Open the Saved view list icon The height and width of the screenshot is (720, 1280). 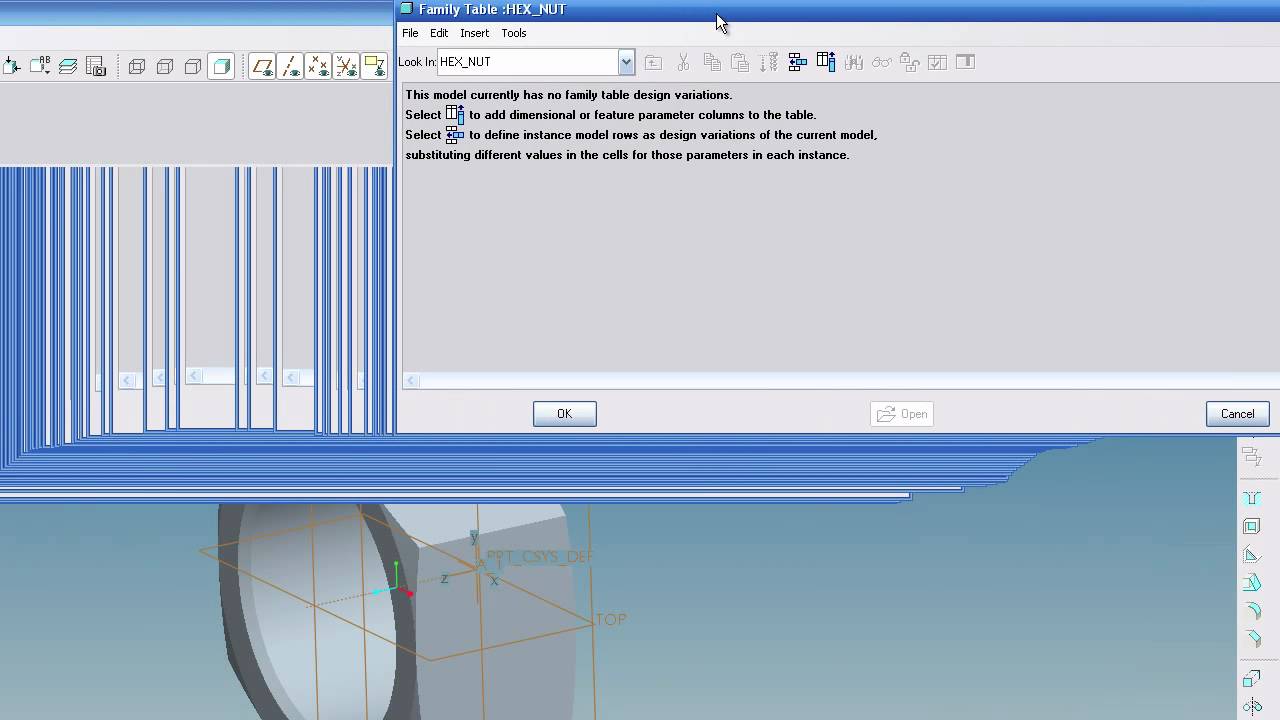tap(40, 66)
